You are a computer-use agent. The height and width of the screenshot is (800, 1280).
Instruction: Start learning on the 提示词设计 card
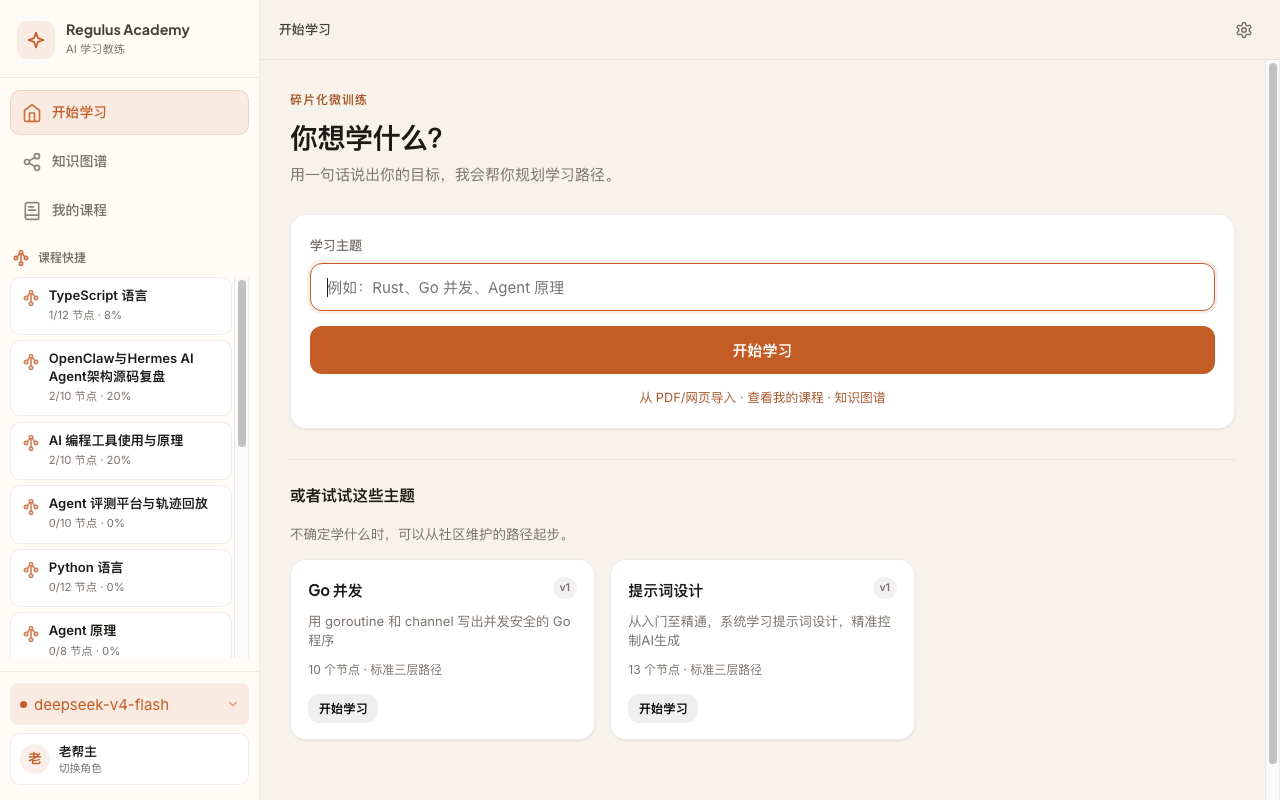pos(663,709)
